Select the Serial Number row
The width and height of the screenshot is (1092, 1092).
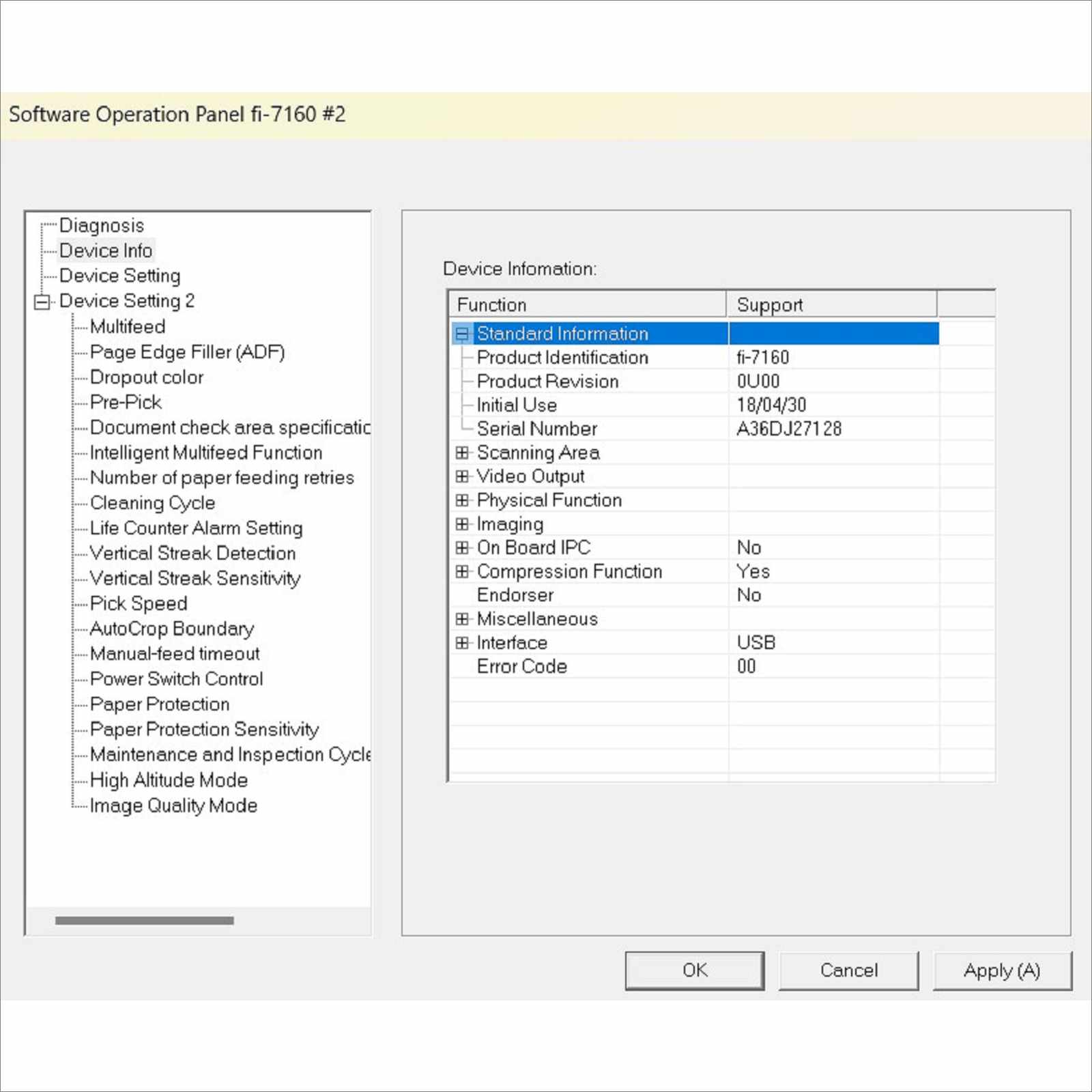coord(695,429)
